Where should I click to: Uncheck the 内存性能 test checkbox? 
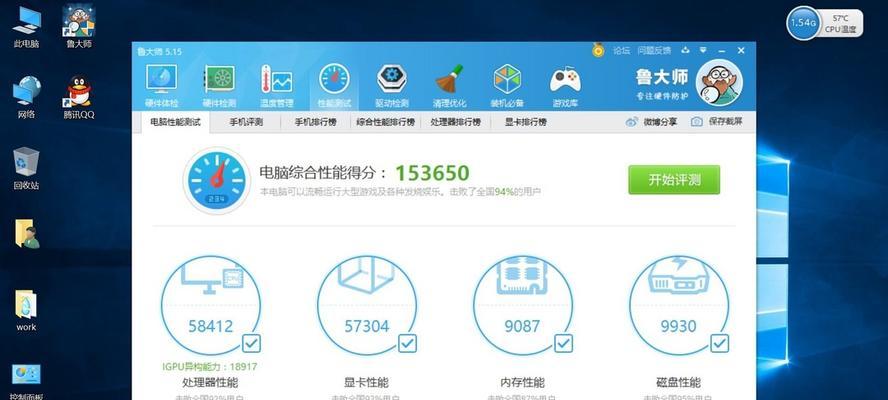(x=563, y=343)
